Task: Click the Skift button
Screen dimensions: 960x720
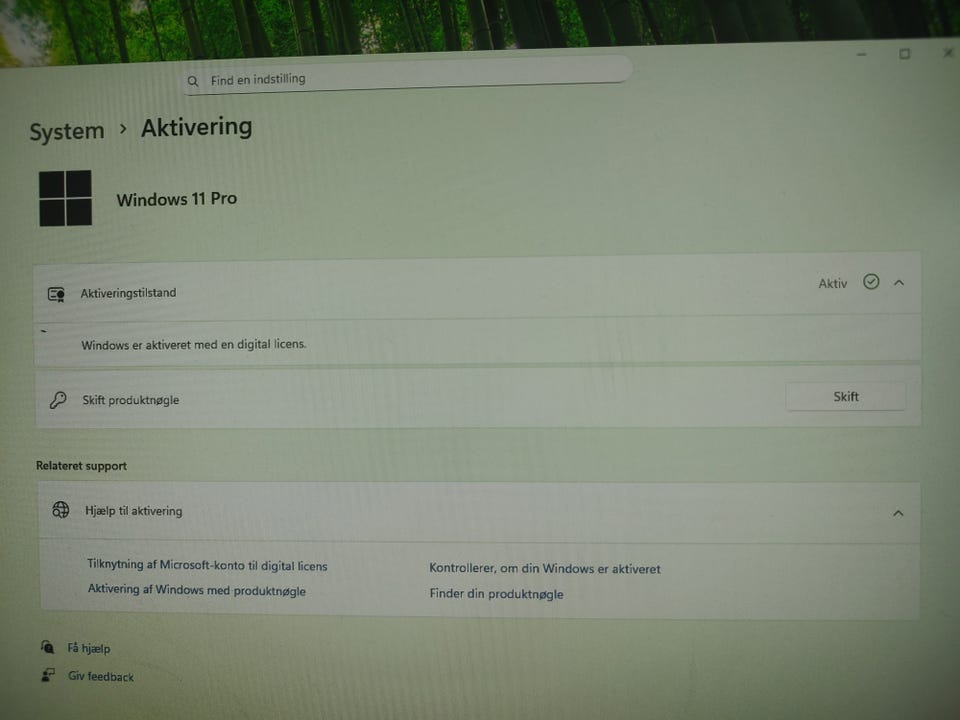Action: (846, 397)
